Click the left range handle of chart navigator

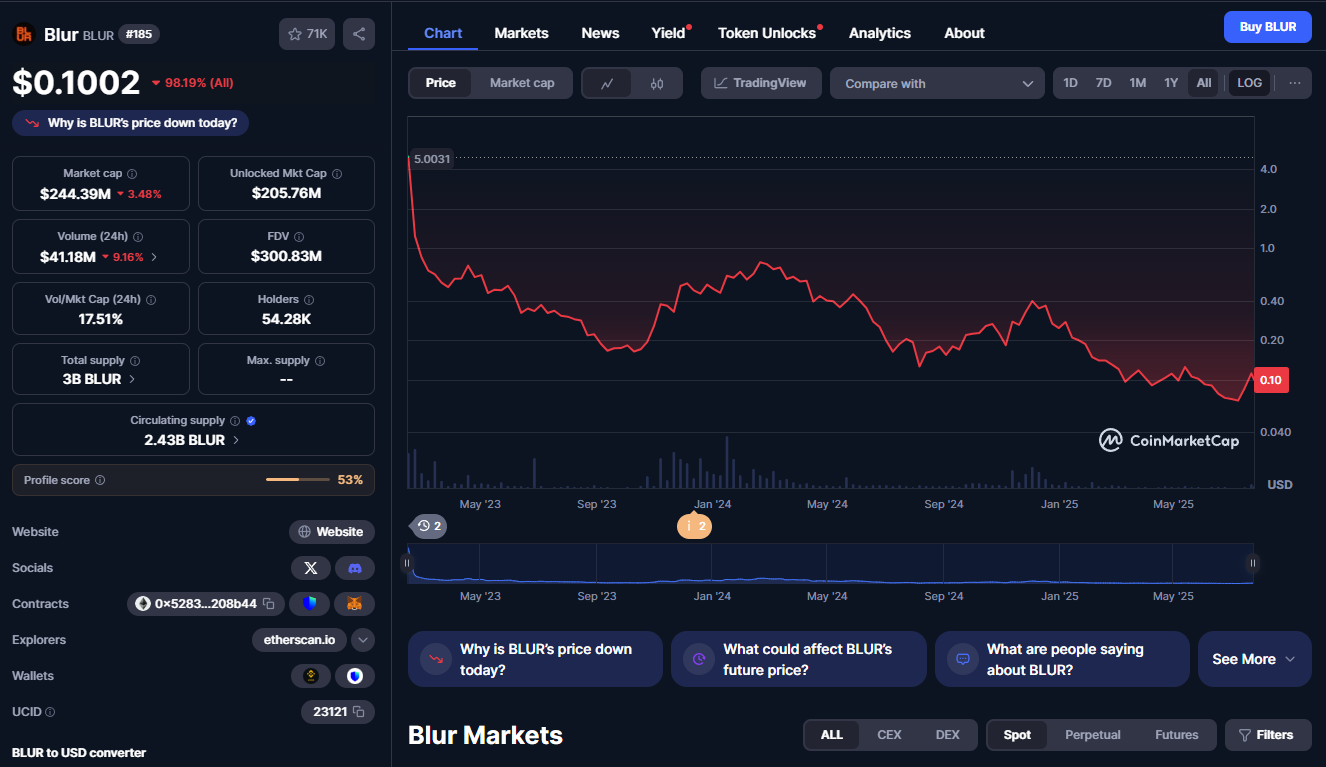[407, 563]
